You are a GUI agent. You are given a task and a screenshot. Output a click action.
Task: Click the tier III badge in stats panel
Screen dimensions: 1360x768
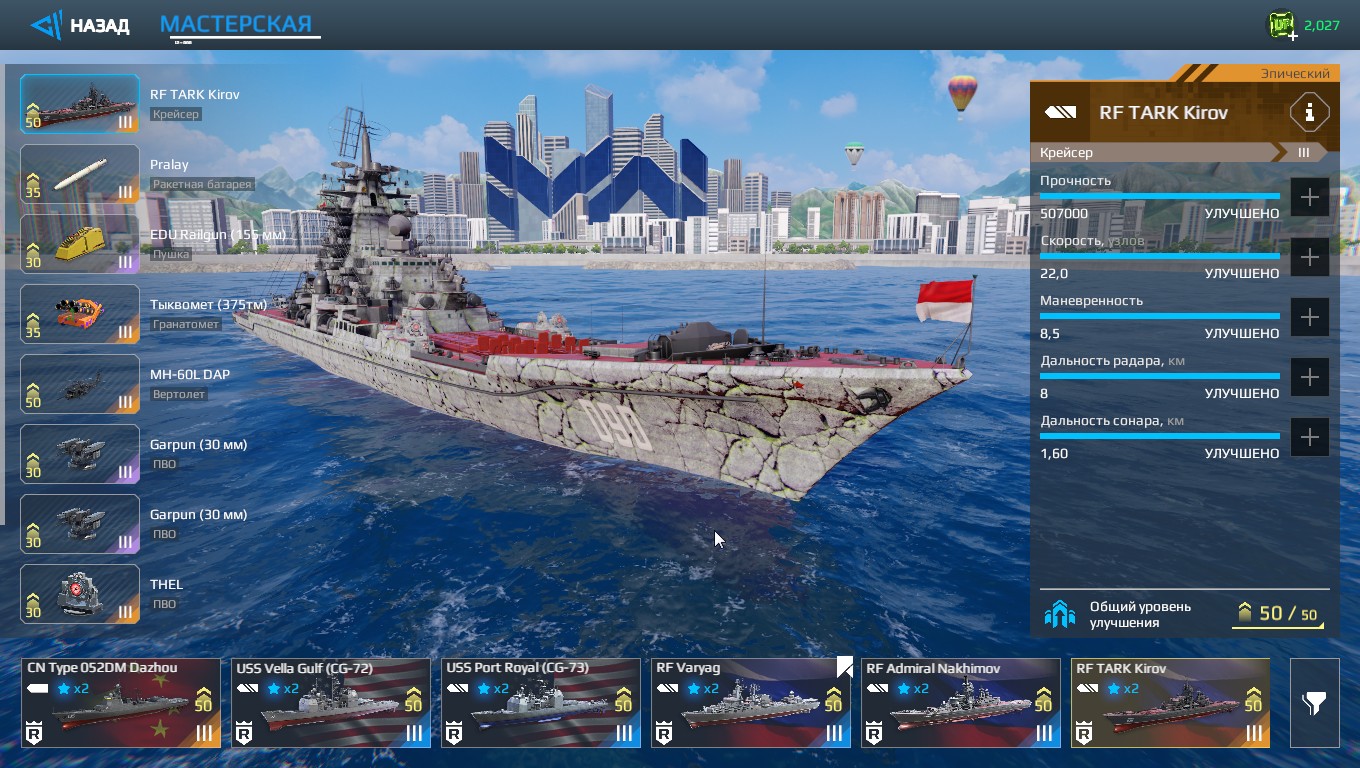point(1304,152)
